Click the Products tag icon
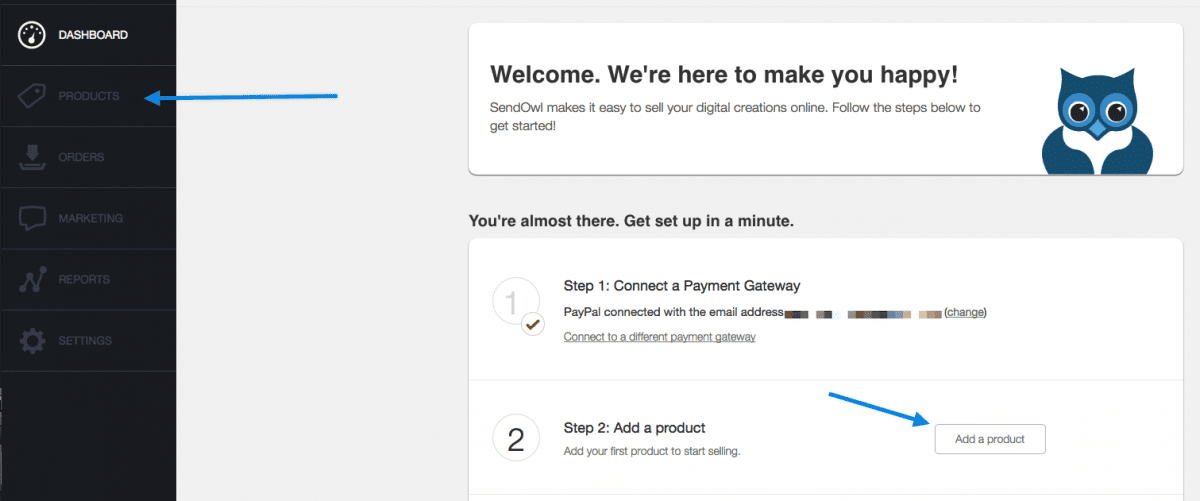This screenshot has height=501, width=1200. point(33,96)
